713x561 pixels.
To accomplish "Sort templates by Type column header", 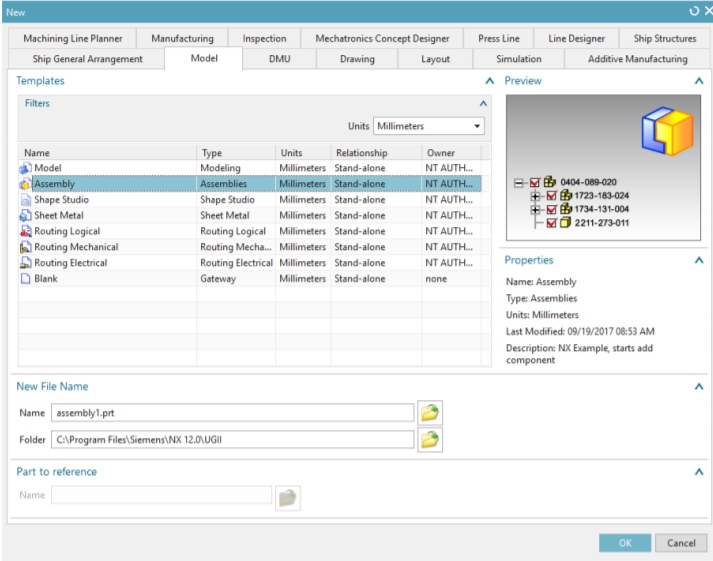I will coord(236,153).
